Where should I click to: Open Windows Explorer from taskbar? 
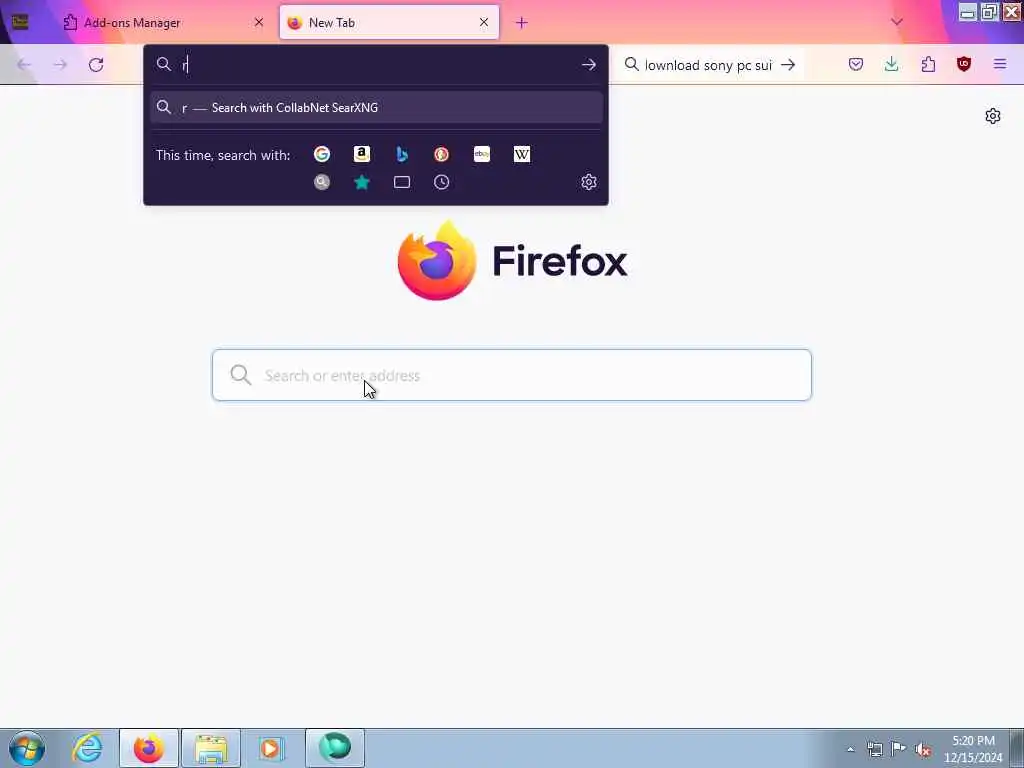[x=211, y=748]
